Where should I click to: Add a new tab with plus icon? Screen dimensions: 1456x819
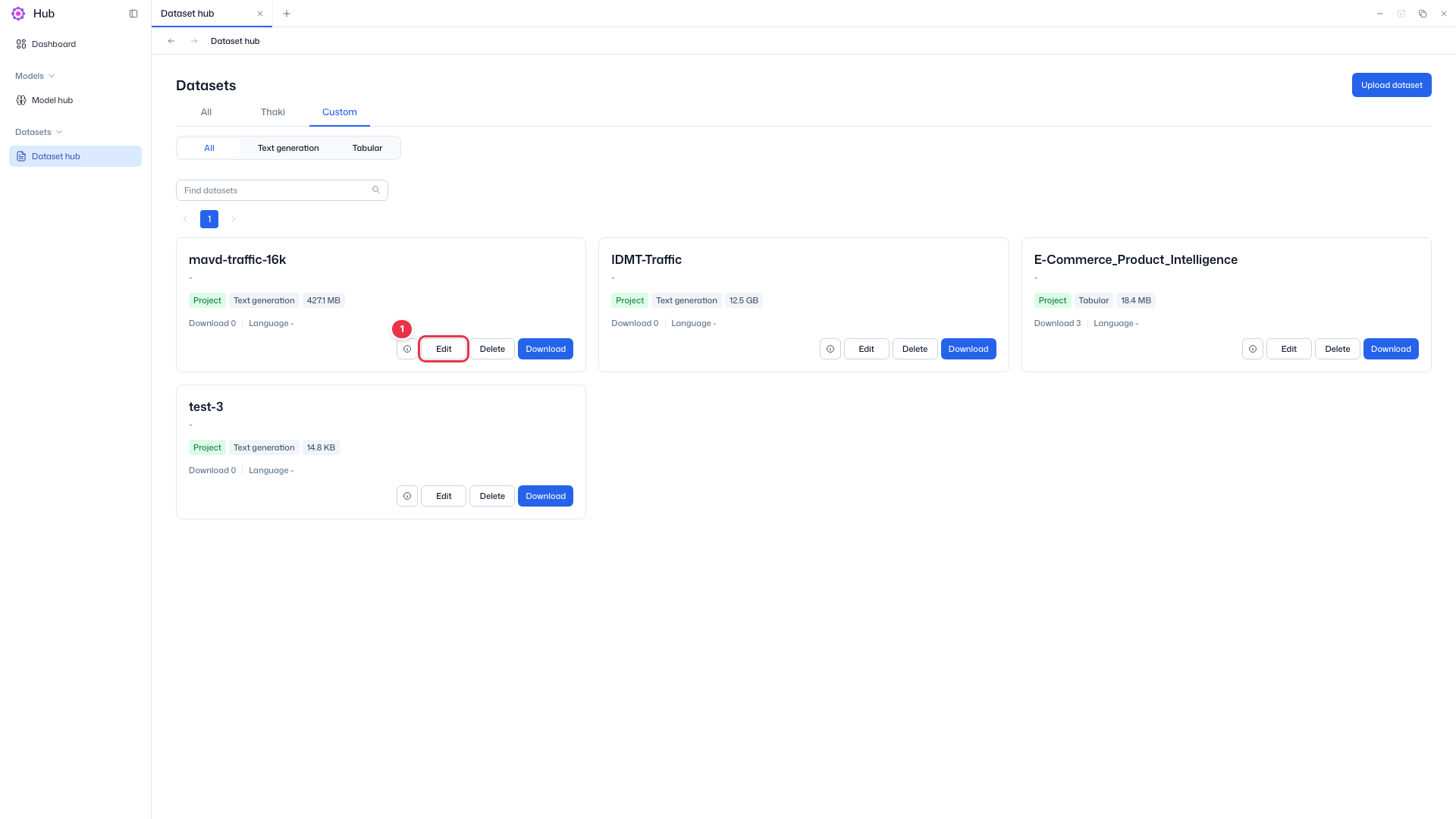coord(287,14)
